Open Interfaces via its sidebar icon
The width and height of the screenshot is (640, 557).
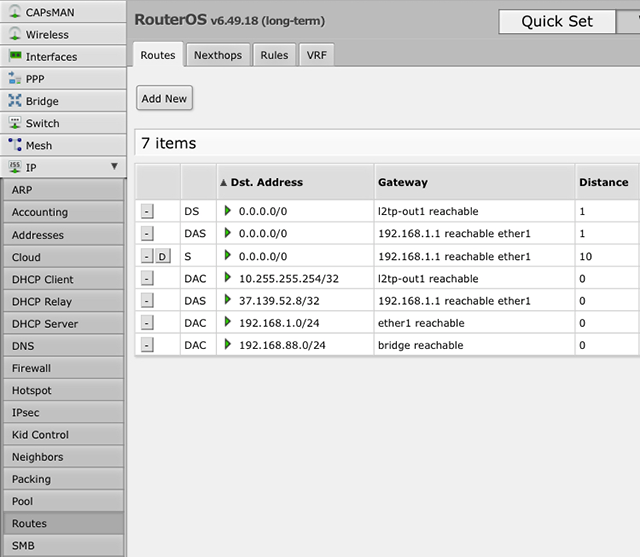pos(15,57)
